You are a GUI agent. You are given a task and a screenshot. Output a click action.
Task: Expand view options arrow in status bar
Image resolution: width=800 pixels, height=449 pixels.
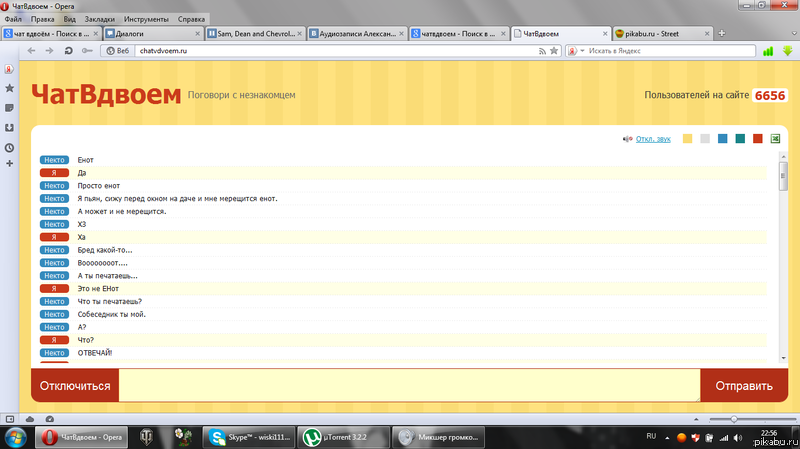click(x=696, y=419)
